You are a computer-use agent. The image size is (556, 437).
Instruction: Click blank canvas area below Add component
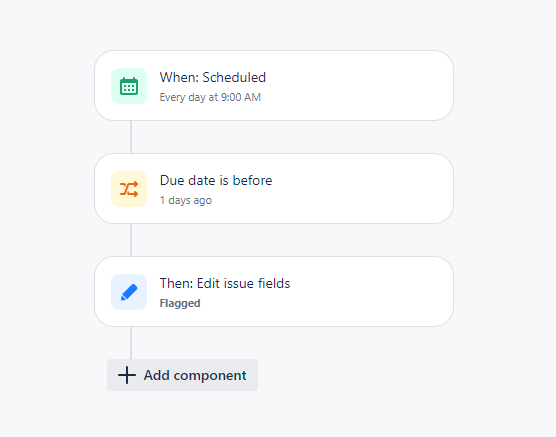[x=278, y=415]
